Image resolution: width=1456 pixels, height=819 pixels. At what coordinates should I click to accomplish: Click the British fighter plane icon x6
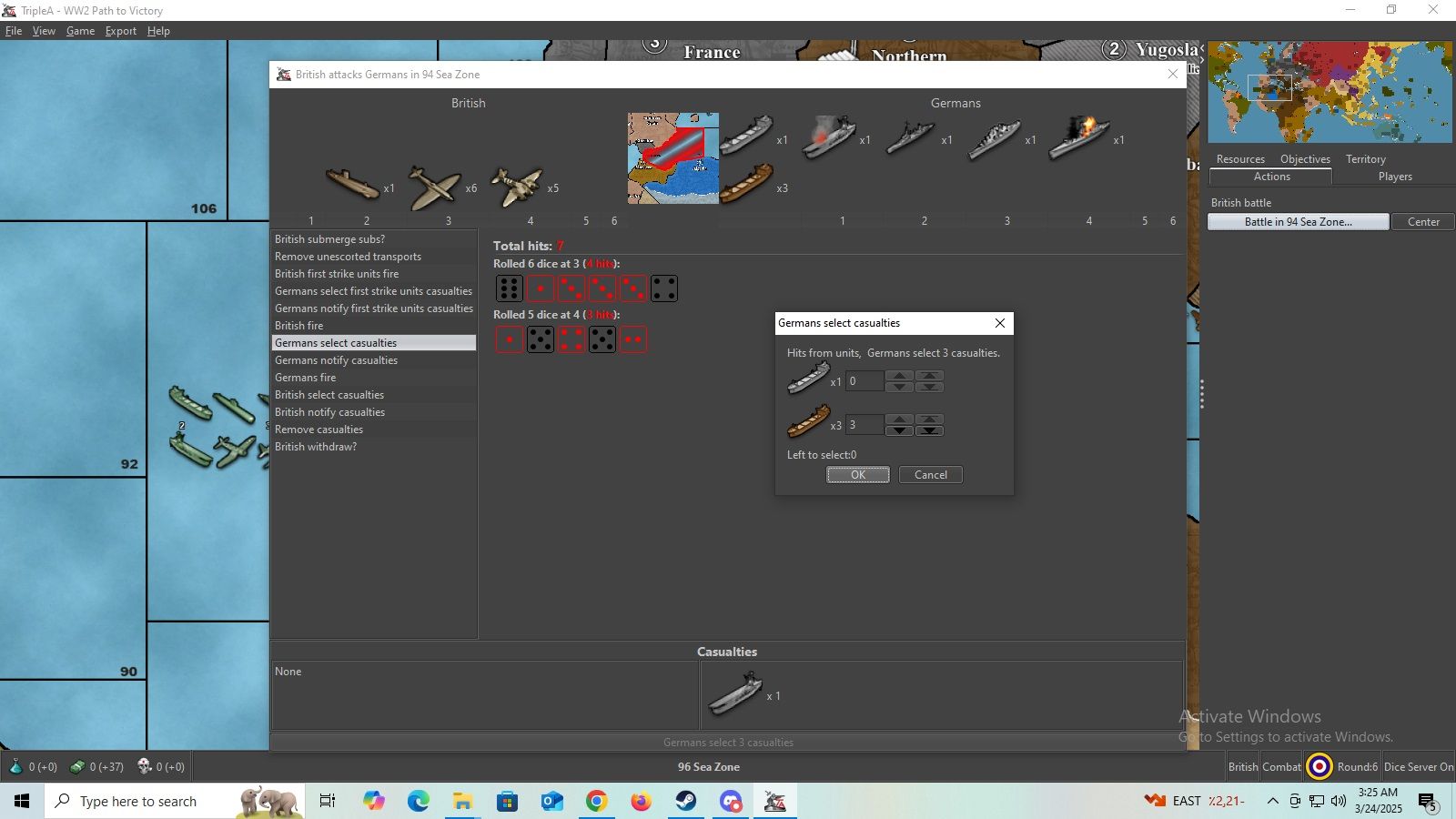point(435,187)
